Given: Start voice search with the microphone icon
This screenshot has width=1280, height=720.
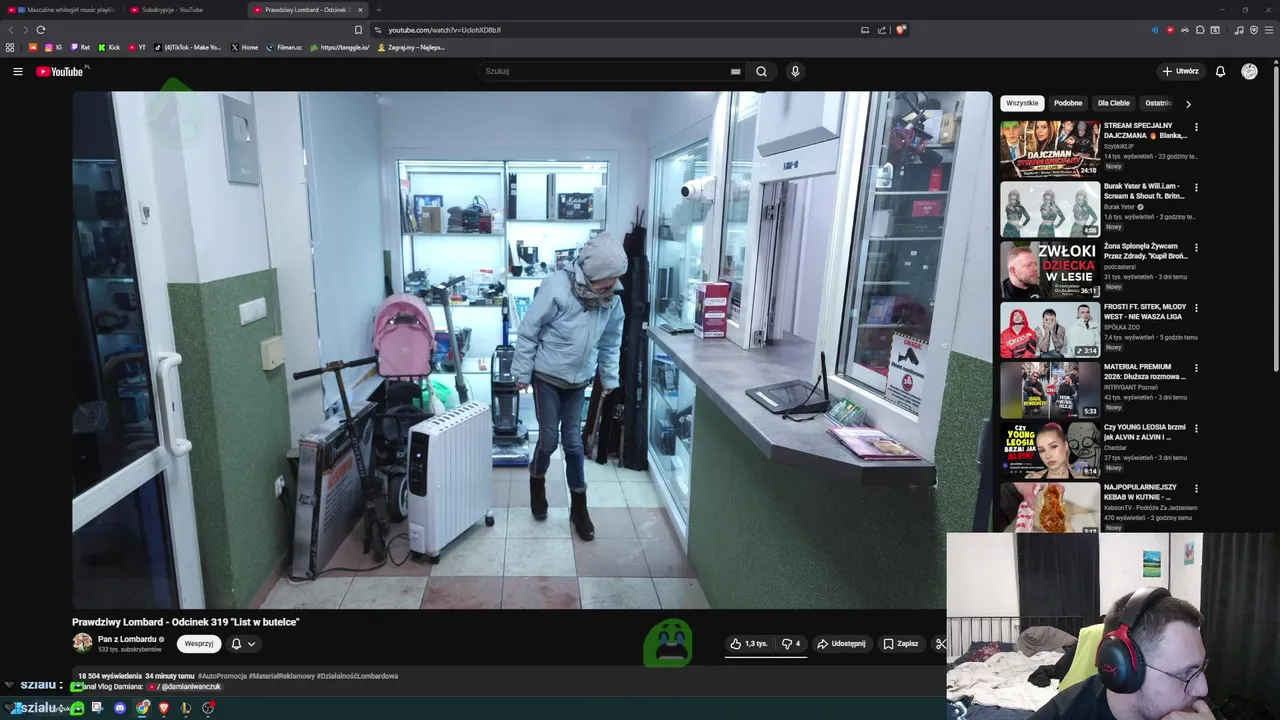Looking at the screenshot, I should click(x=795, y=71).
